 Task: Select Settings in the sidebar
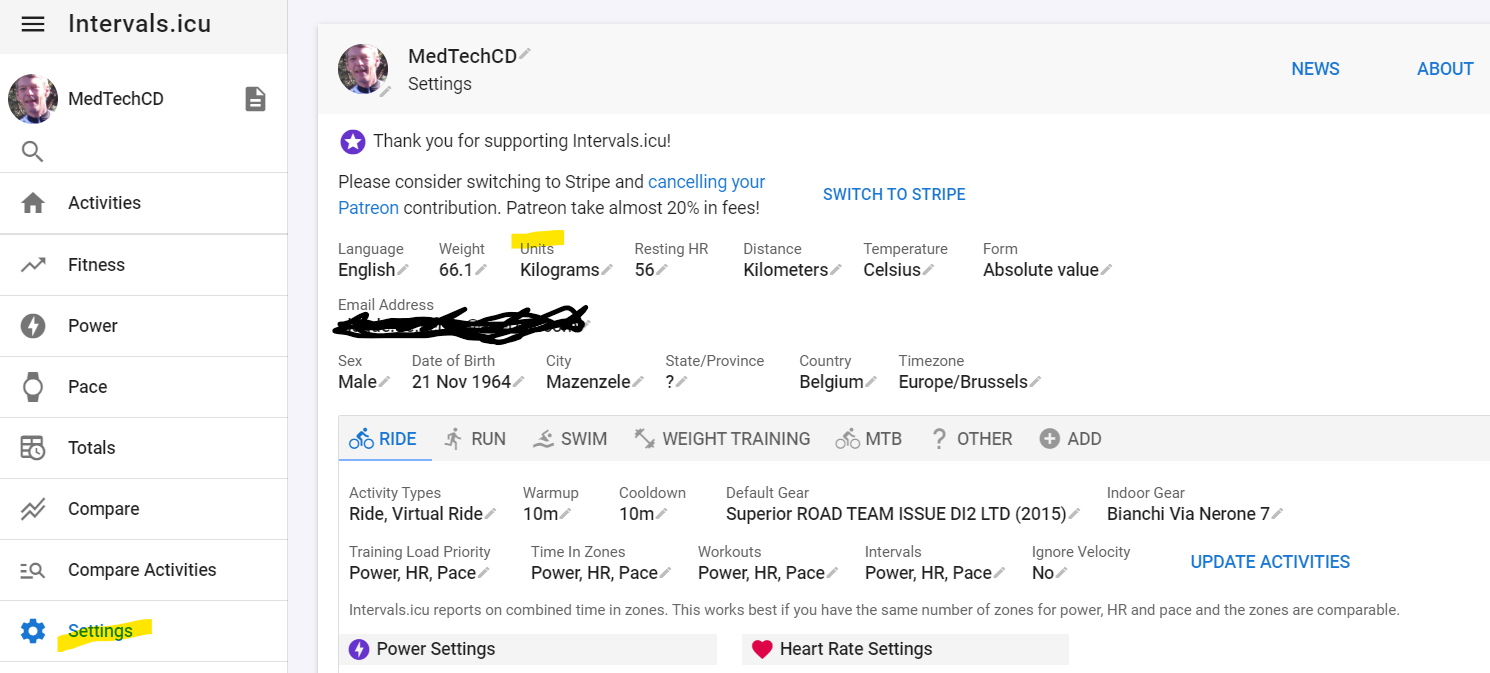click(144, 631)
